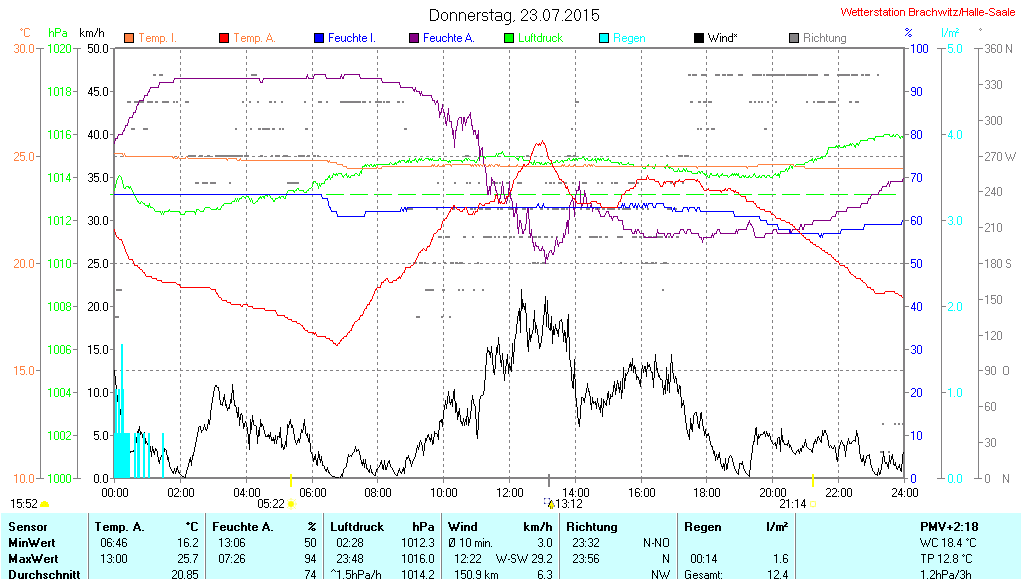Click the green Luftdruck legend square

(x=509, y=38)
